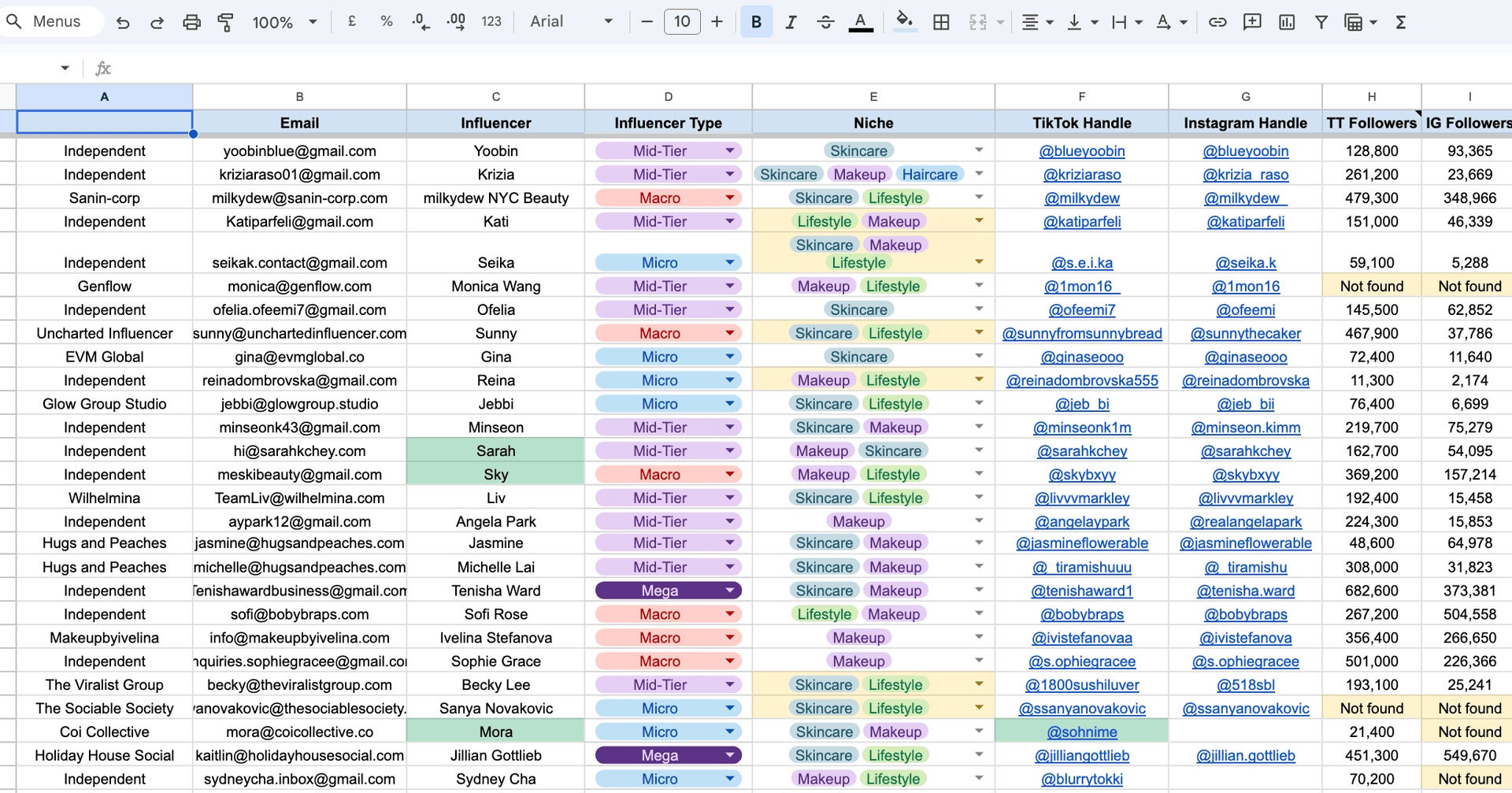The image size is (1512, 793).
Task: Toggle Bold formatting
Action: point(756,22)
